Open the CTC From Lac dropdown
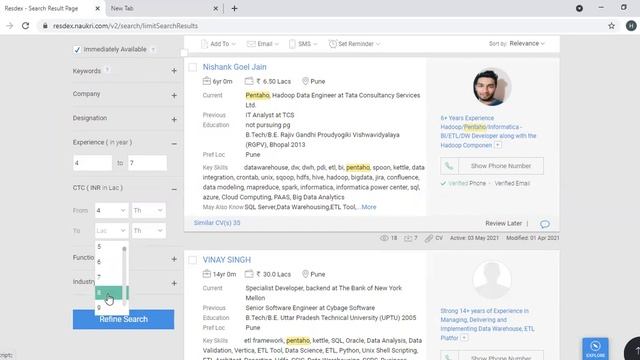This screenshot has height=360, width=640. click(111, 211)
